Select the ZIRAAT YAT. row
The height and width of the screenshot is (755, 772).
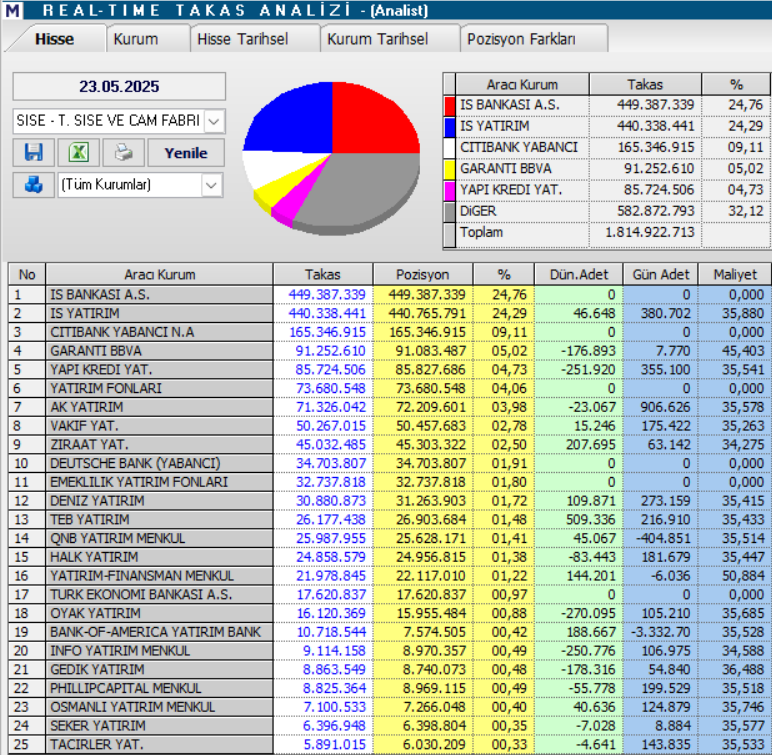coord(389,445)
